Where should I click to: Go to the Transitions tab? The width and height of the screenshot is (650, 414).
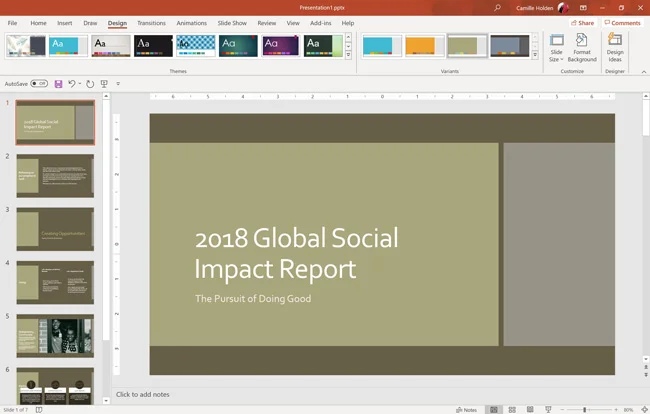point(151,23)
